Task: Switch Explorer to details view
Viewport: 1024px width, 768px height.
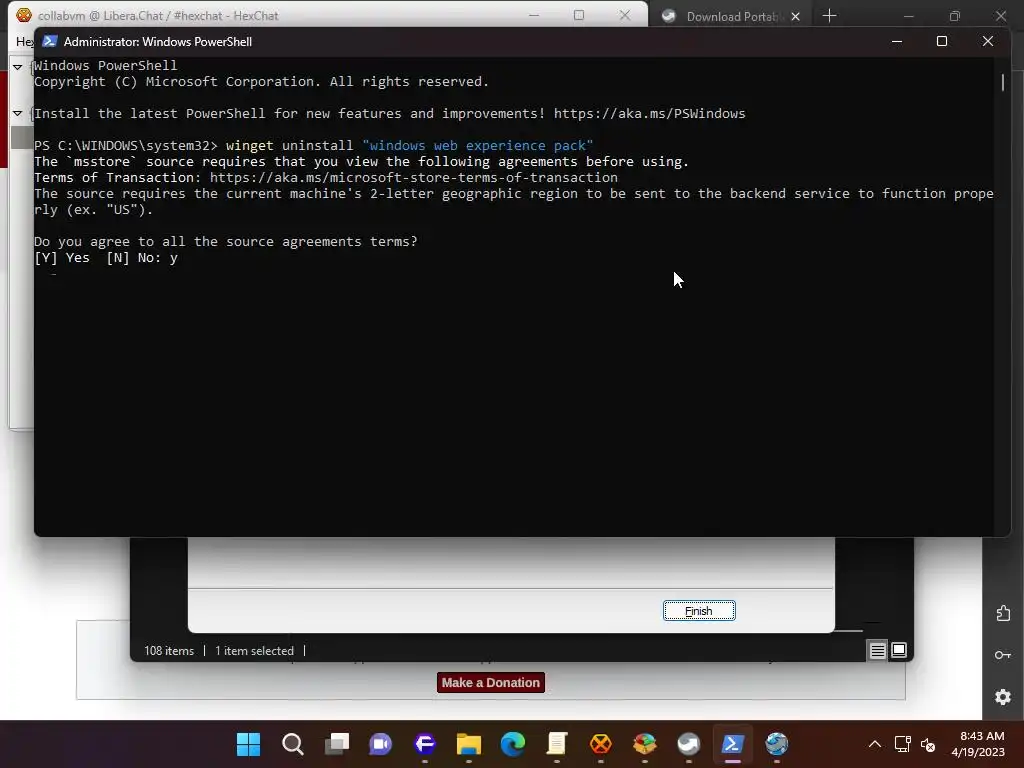Action: (877, 650)
